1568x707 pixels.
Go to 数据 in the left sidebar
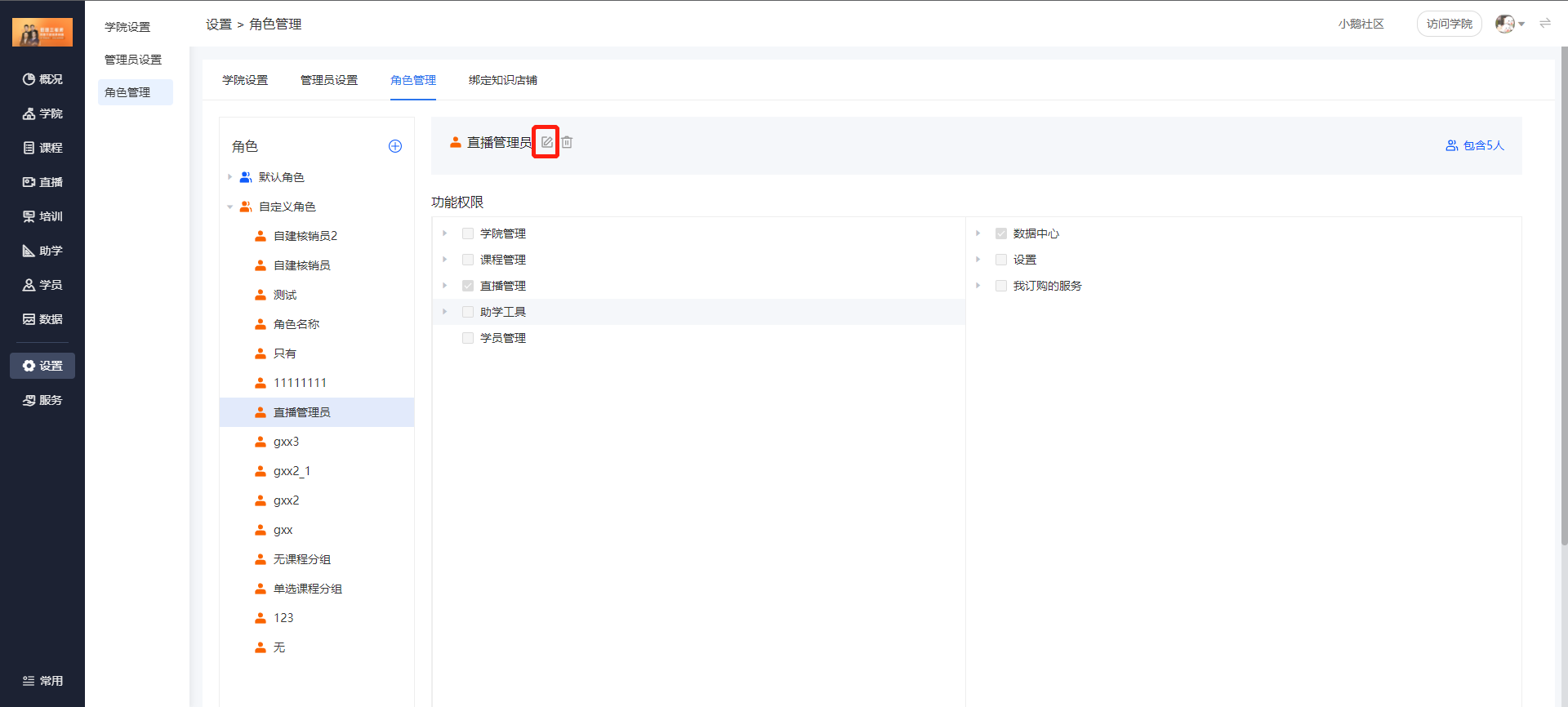coord(42,319)
